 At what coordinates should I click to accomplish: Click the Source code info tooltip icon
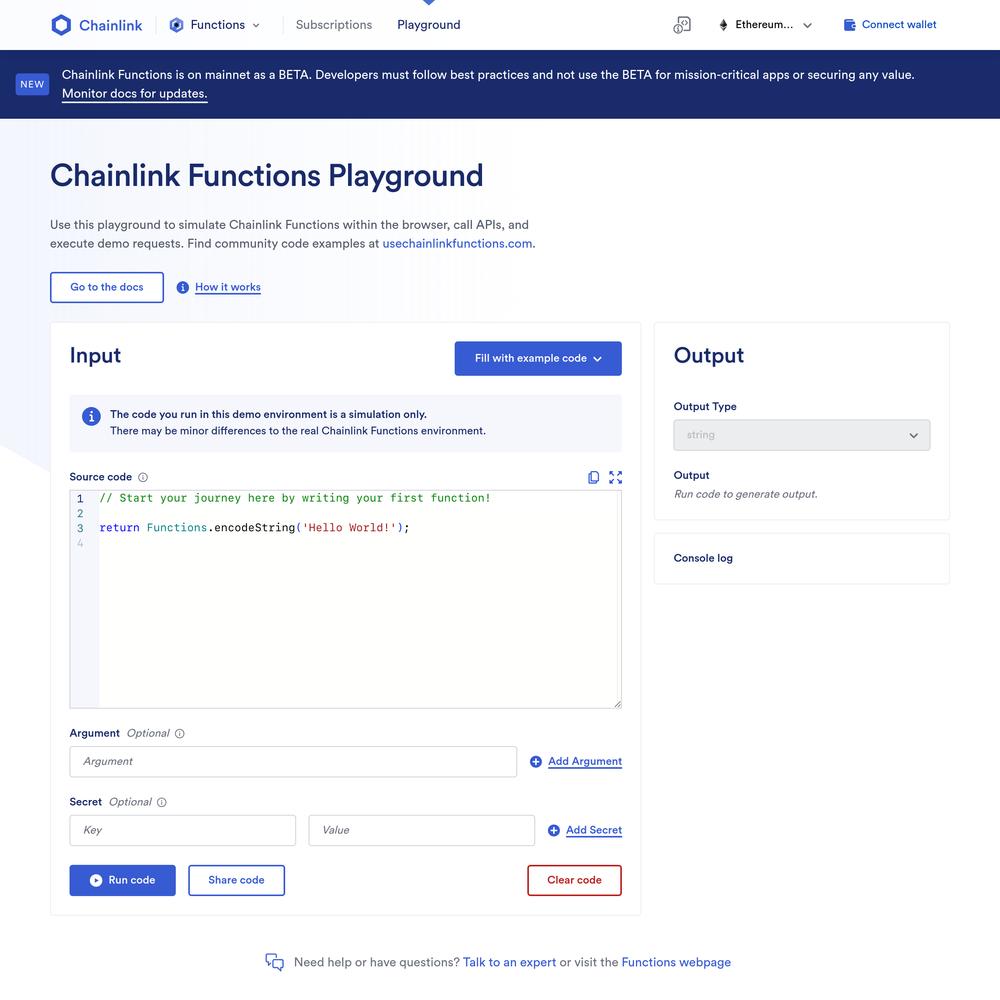tap(143, 477)
